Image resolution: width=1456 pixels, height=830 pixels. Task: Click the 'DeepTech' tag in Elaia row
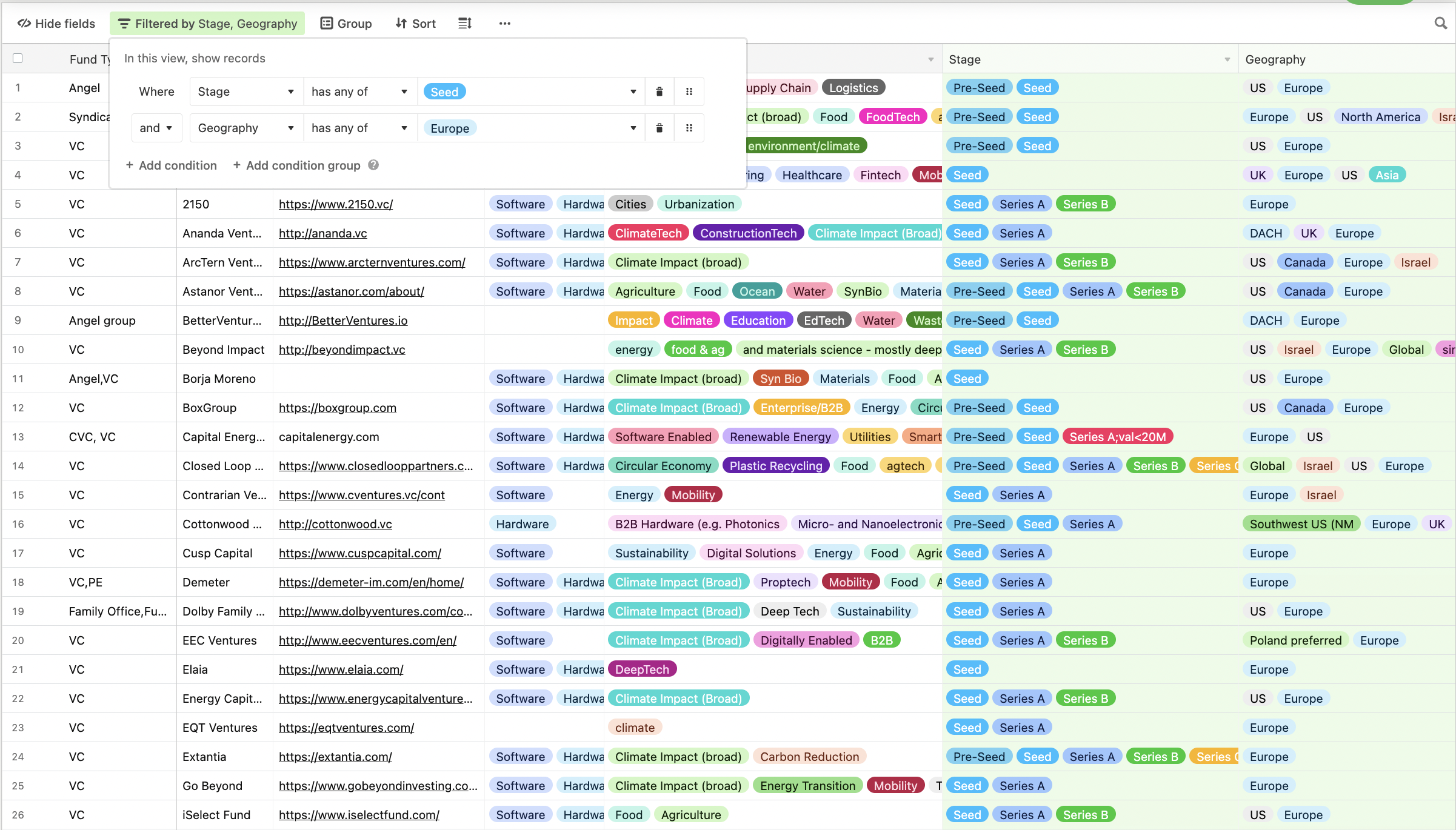(642, 669)
